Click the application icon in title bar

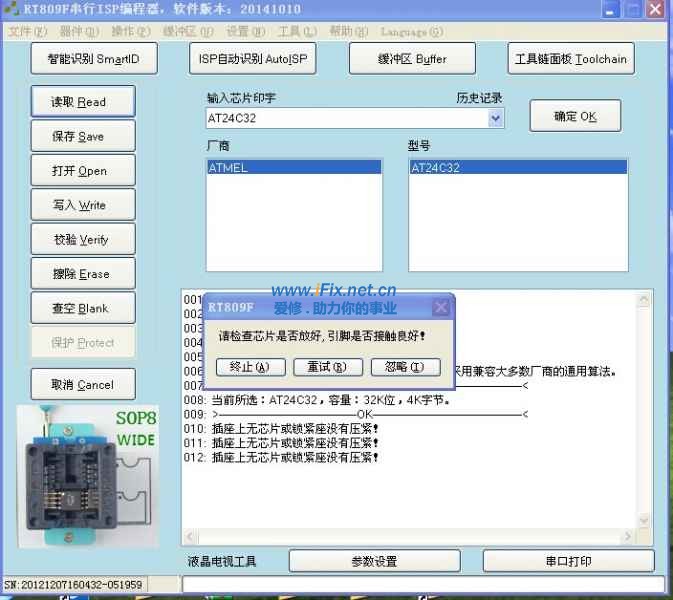pos(12,9)
